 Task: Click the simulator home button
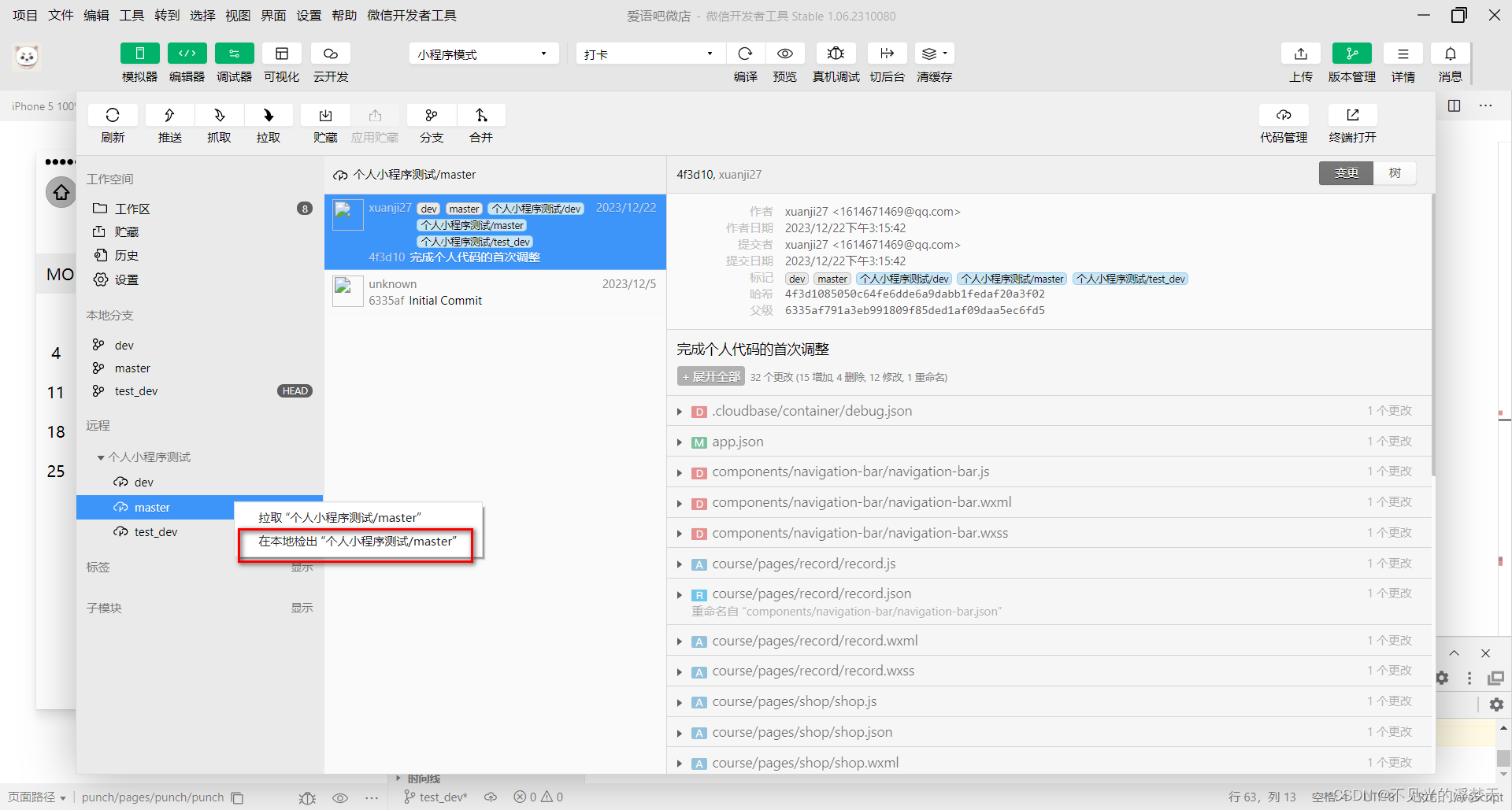[61, 192]
